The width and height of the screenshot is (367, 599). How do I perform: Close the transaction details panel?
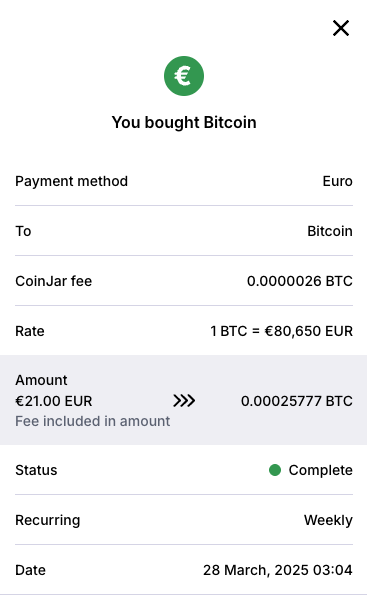pos(341,28)
